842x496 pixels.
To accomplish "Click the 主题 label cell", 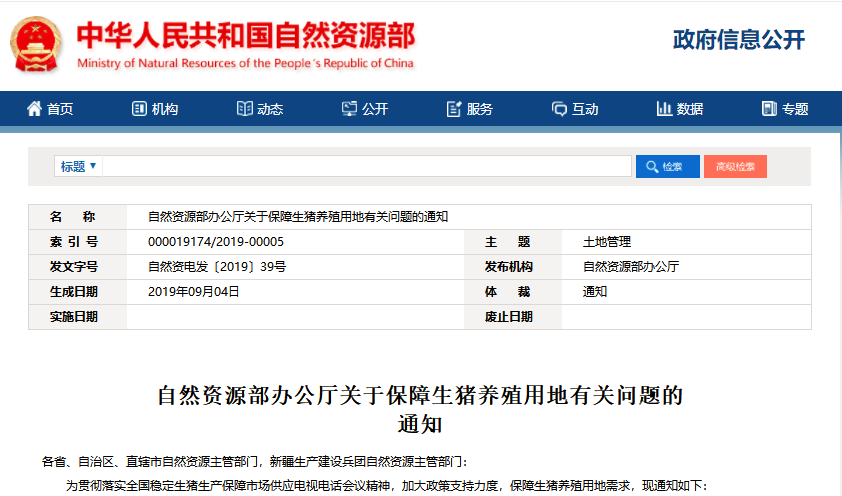I will 513,242.
